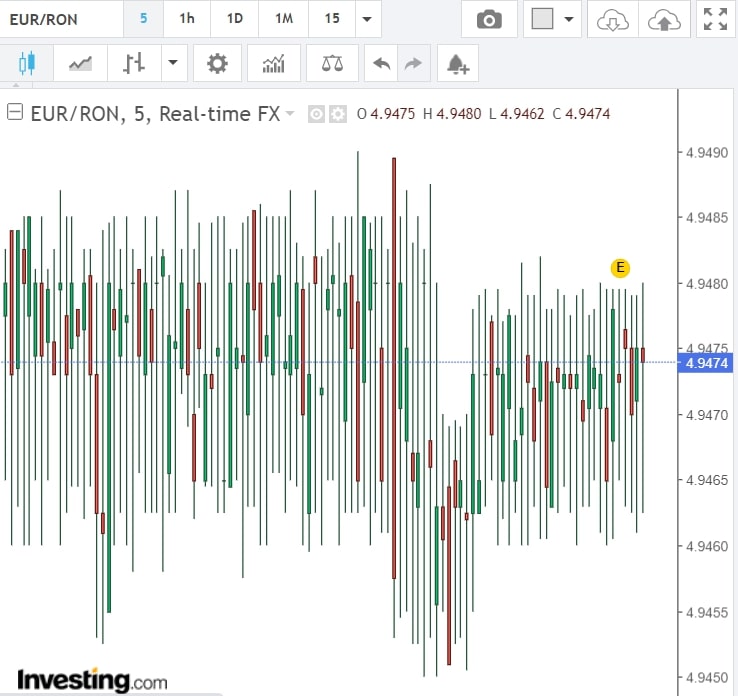
Task: Load a saved chart layout from cloud
Action: coord(612,19)
